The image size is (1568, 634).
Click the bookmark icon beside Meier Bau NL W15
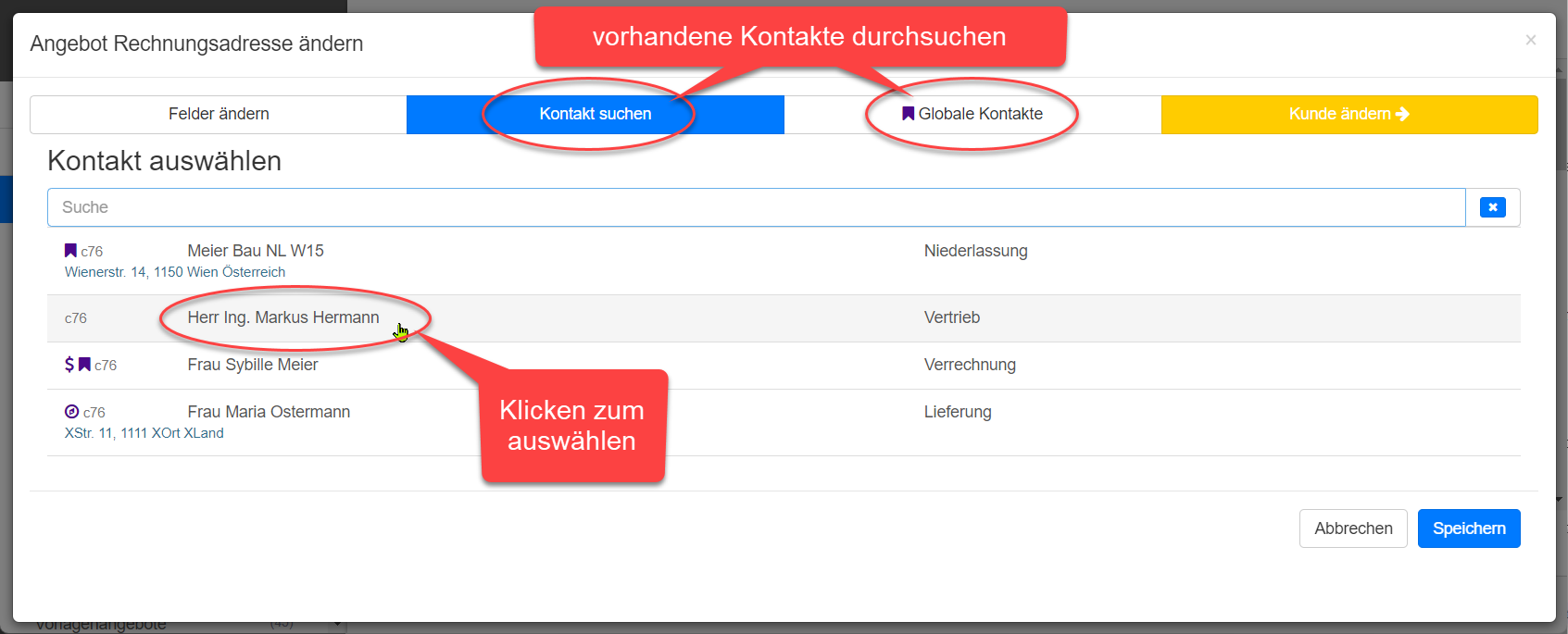point(70,251)
